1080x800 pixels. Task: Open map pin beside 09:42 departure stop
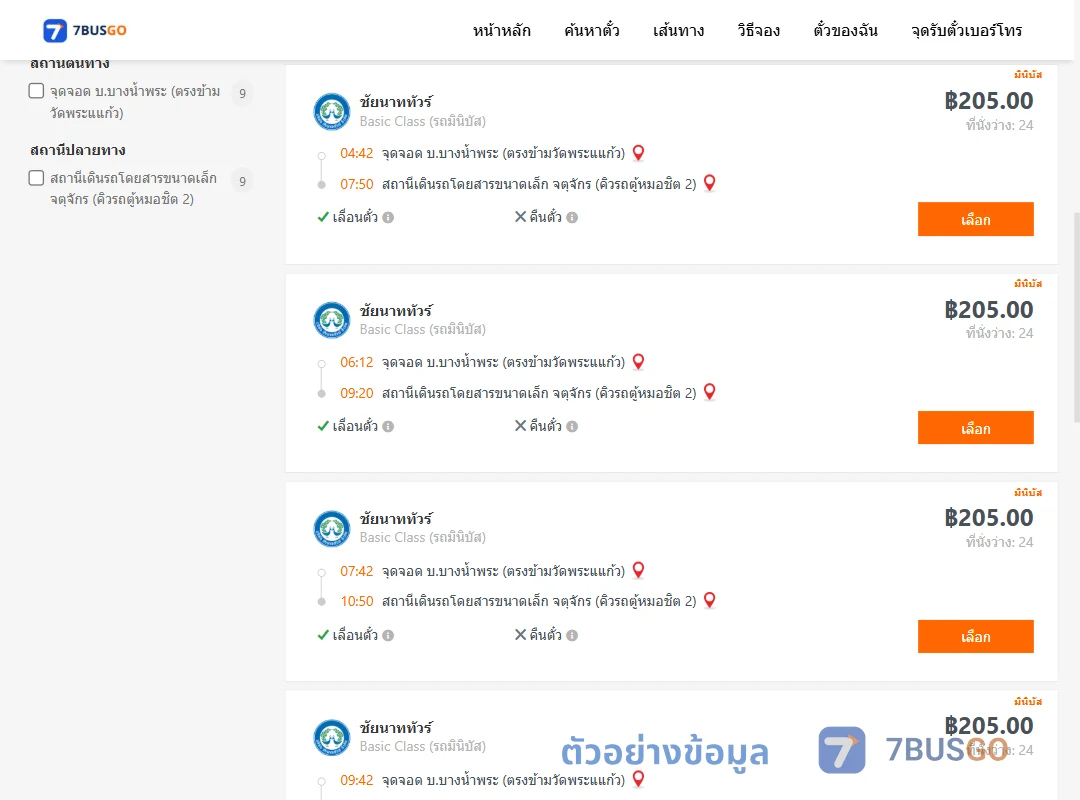click(638, 779)
